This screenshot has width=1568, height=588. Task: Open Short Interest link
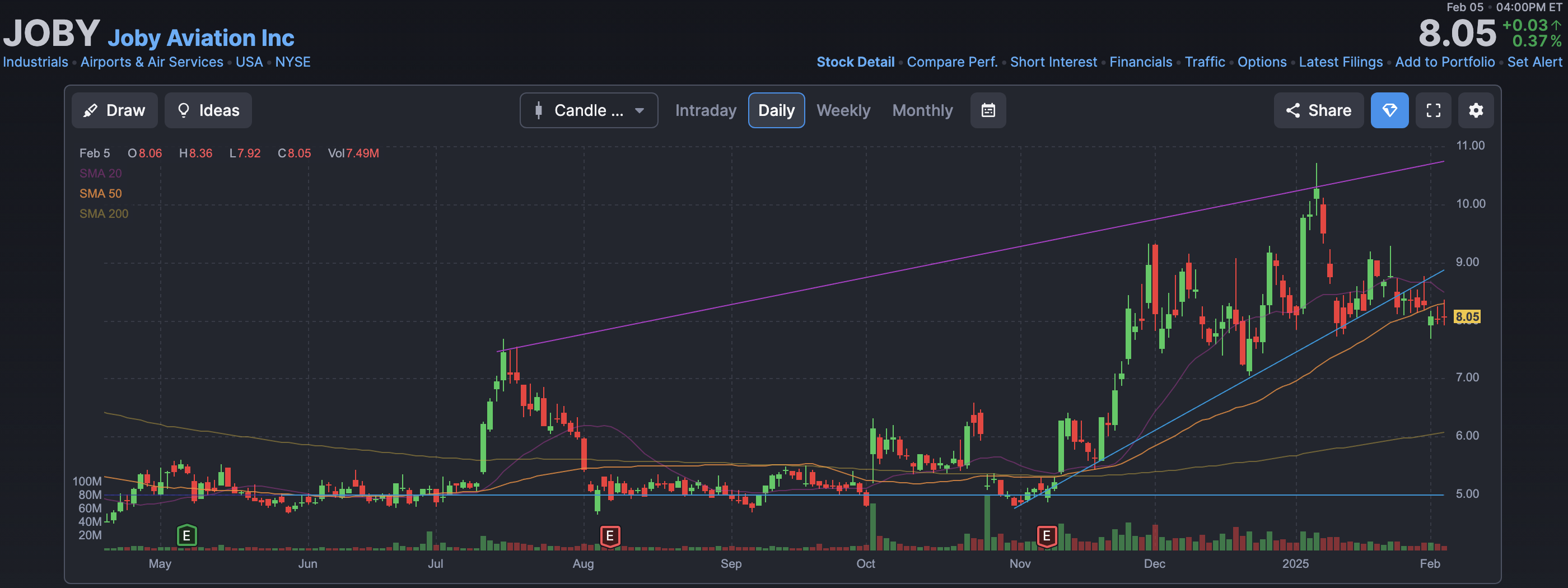tap(1053, 62)
